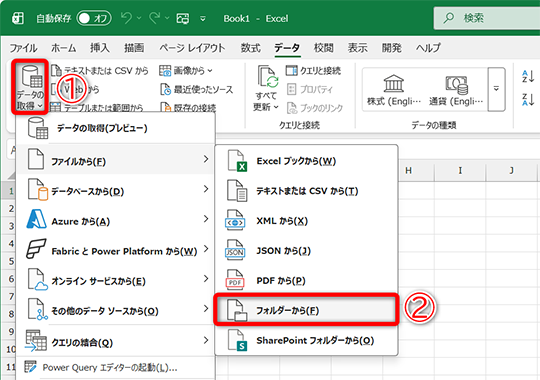Select column J header
540x380 pixels.
tap(512, 170)
